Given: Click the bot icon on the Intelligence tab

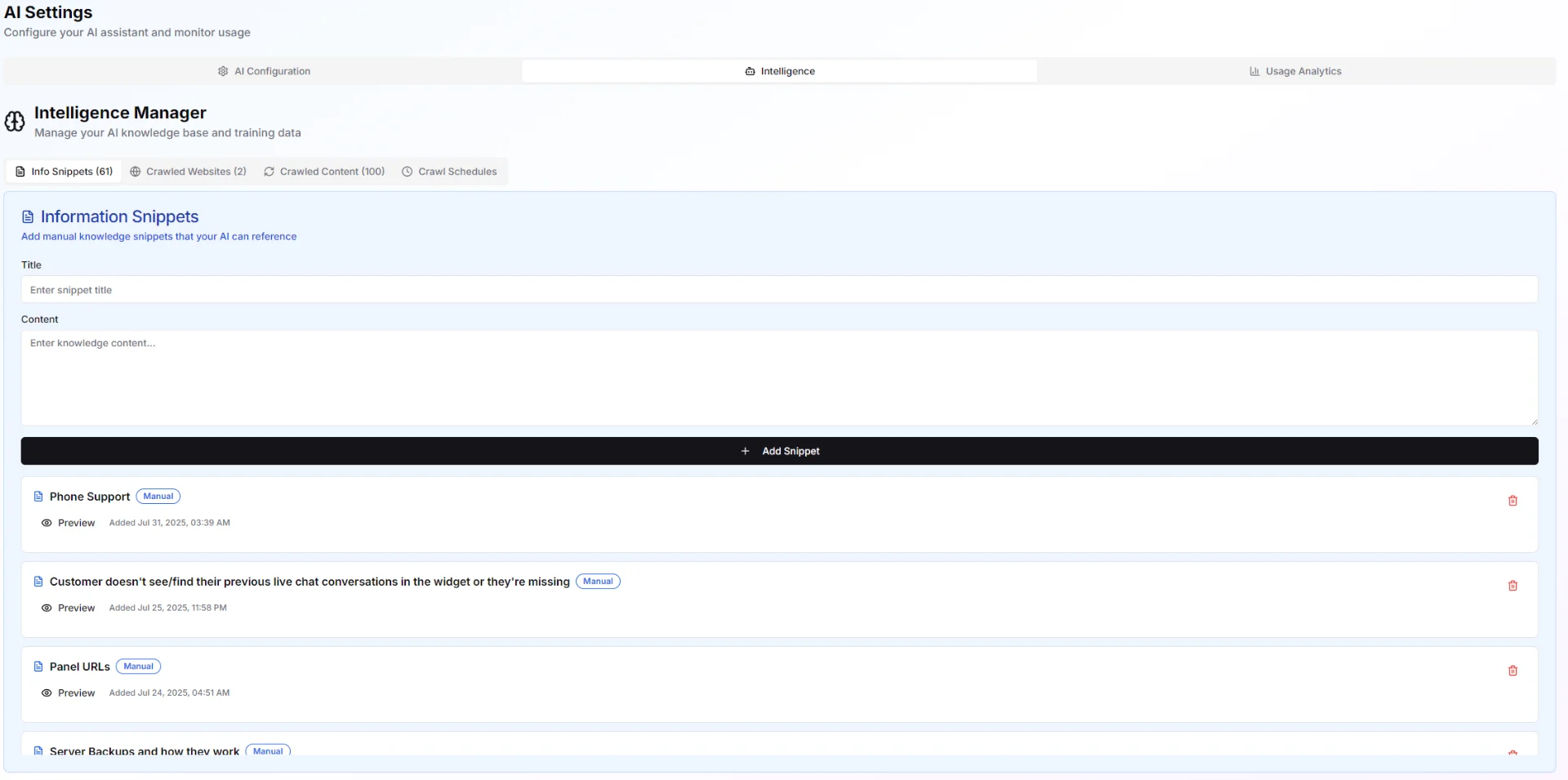Looking at the screenshot, I should click(x=749, y=71).
